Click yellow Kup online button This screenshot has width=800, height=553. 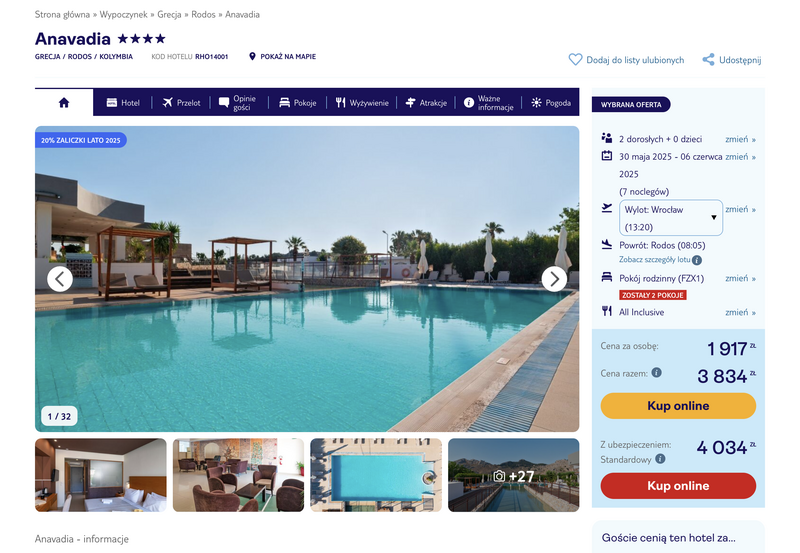coord(678,406)
